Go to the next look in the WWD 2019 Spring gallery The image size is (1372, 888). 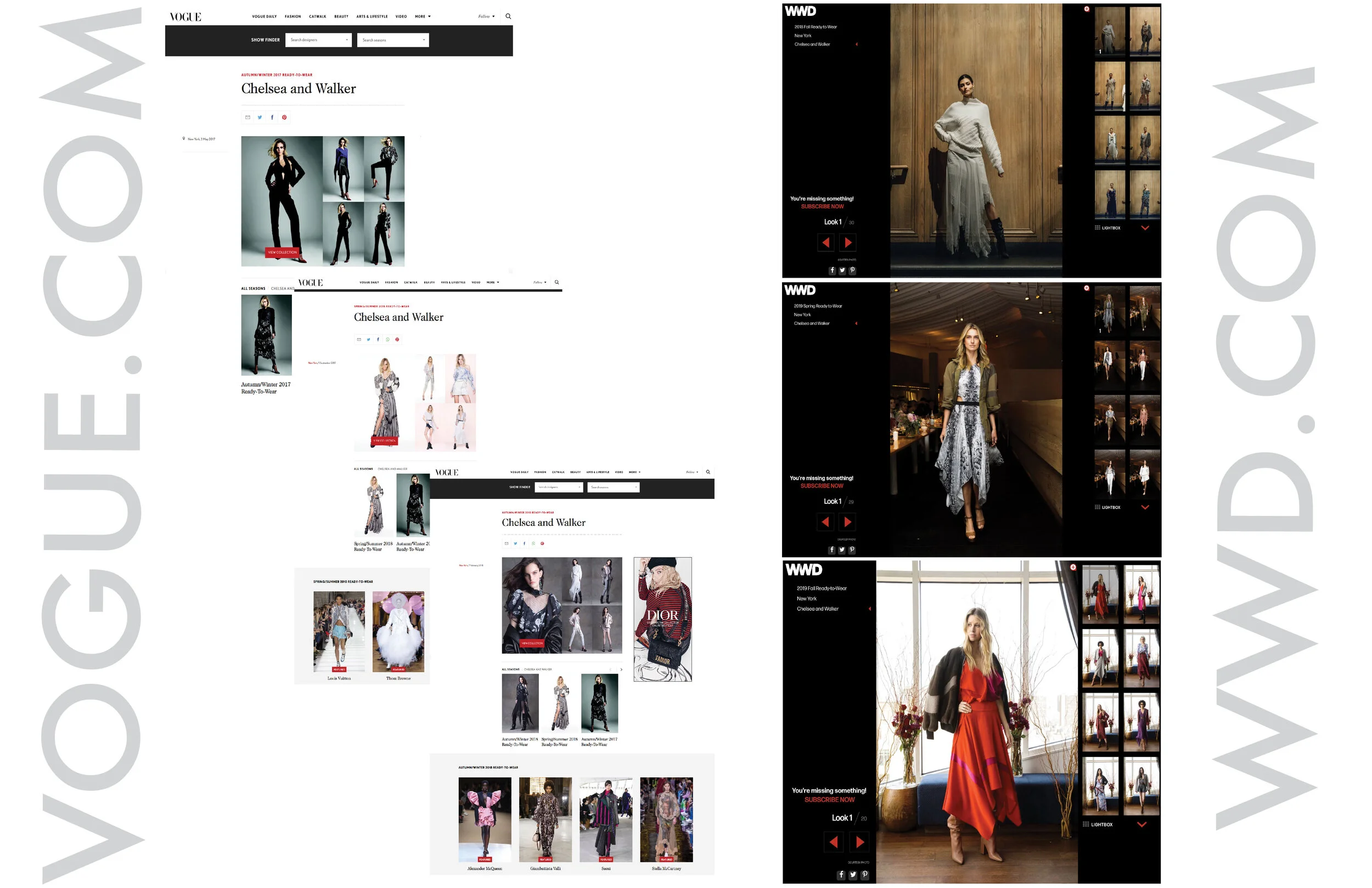pos(847,522)
